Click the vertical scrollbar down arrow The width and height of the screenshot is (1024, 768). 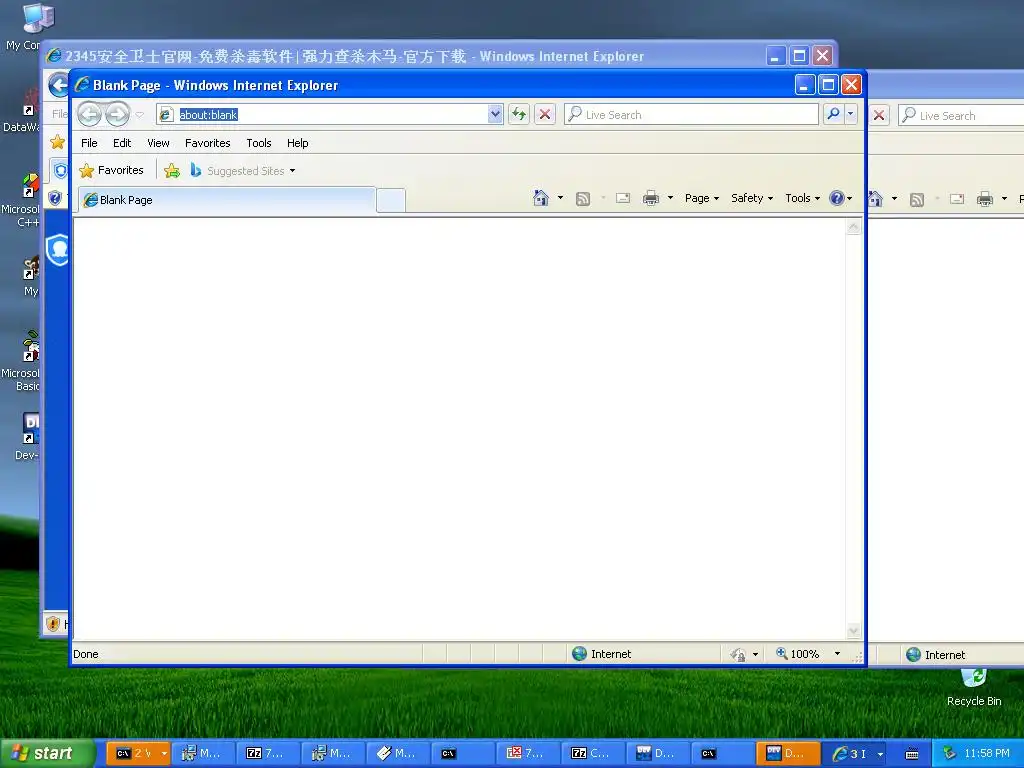tap(853, 630)
